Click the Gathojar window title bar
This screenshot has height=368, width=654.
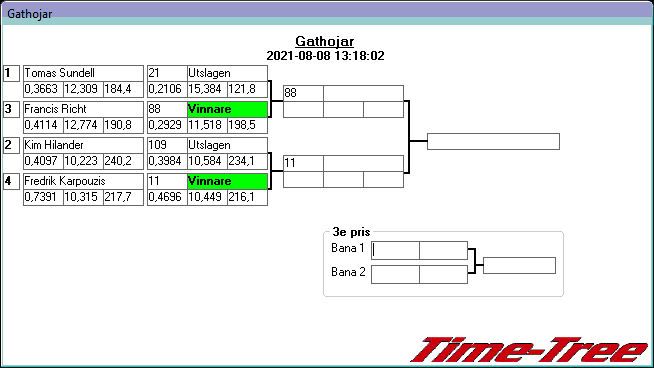click(x=327, y=13)
